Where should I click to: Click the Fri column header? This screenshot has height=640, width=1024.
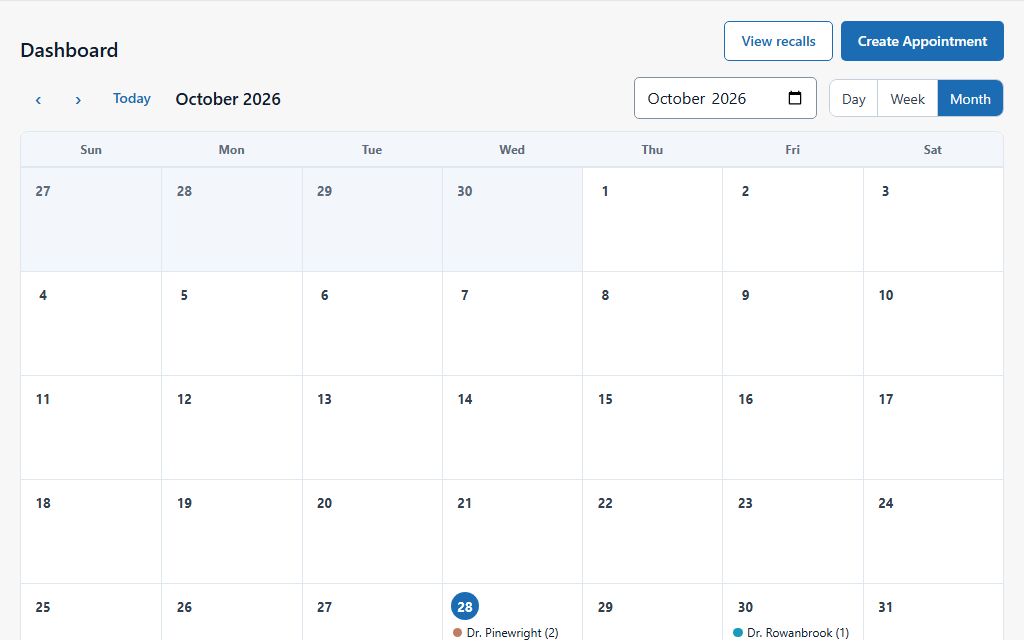click(x=793, y=150)
